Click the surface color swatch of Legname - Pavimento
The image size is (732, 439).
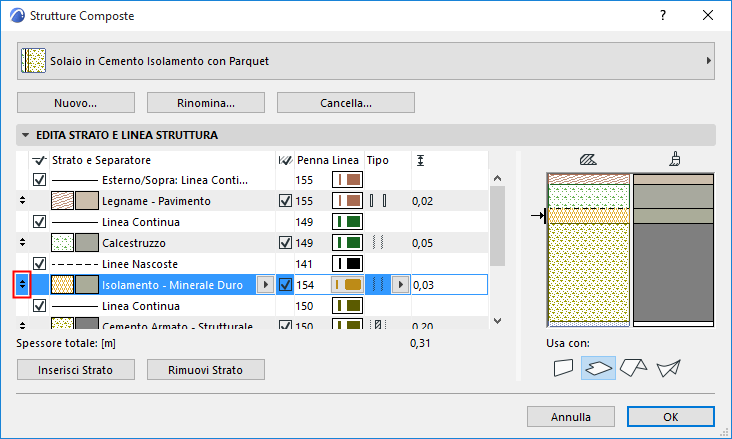[87, 201]
